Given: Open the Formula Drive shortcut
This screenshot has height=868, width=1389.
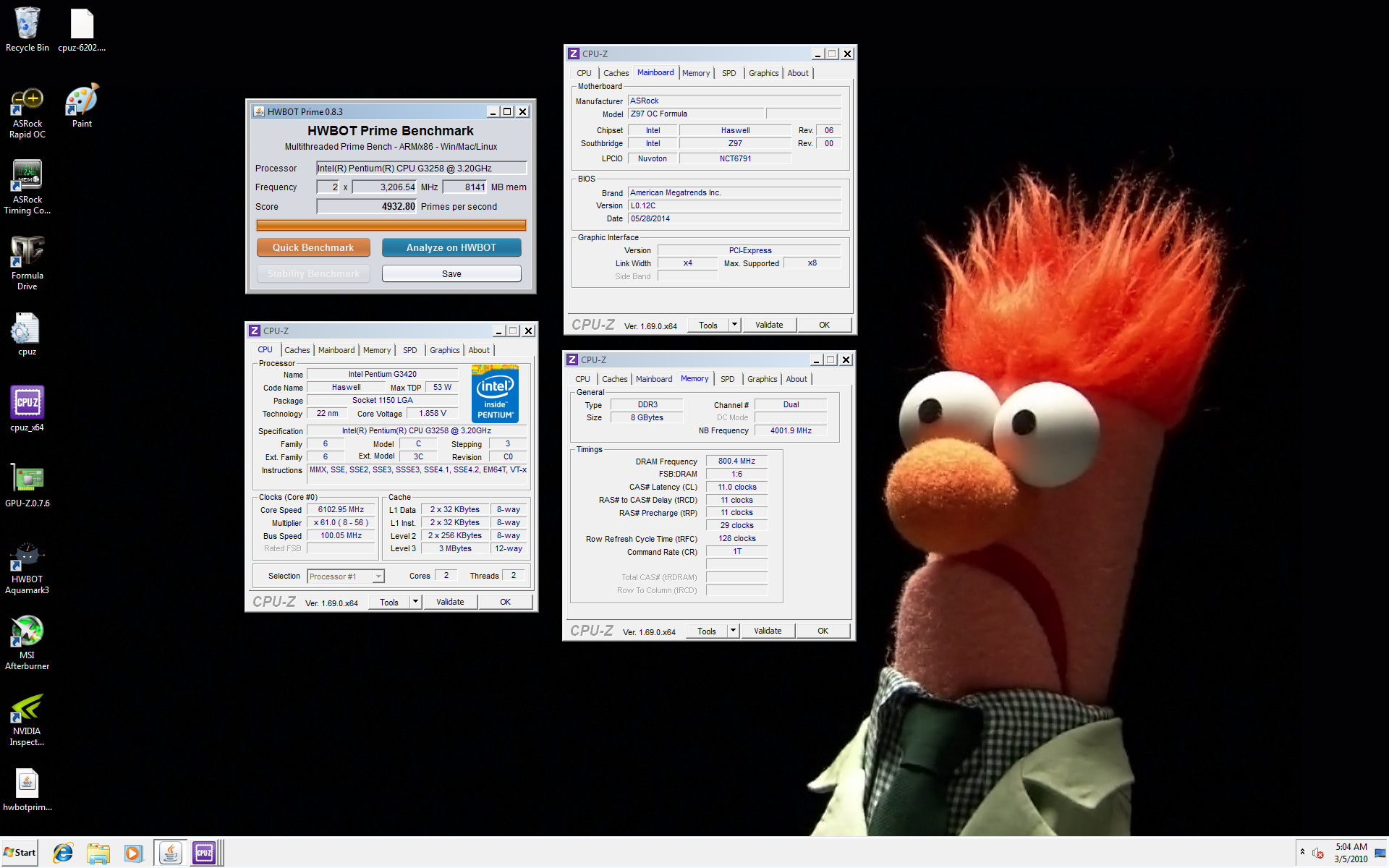Looking at the screenshot, I should point(27,263).
